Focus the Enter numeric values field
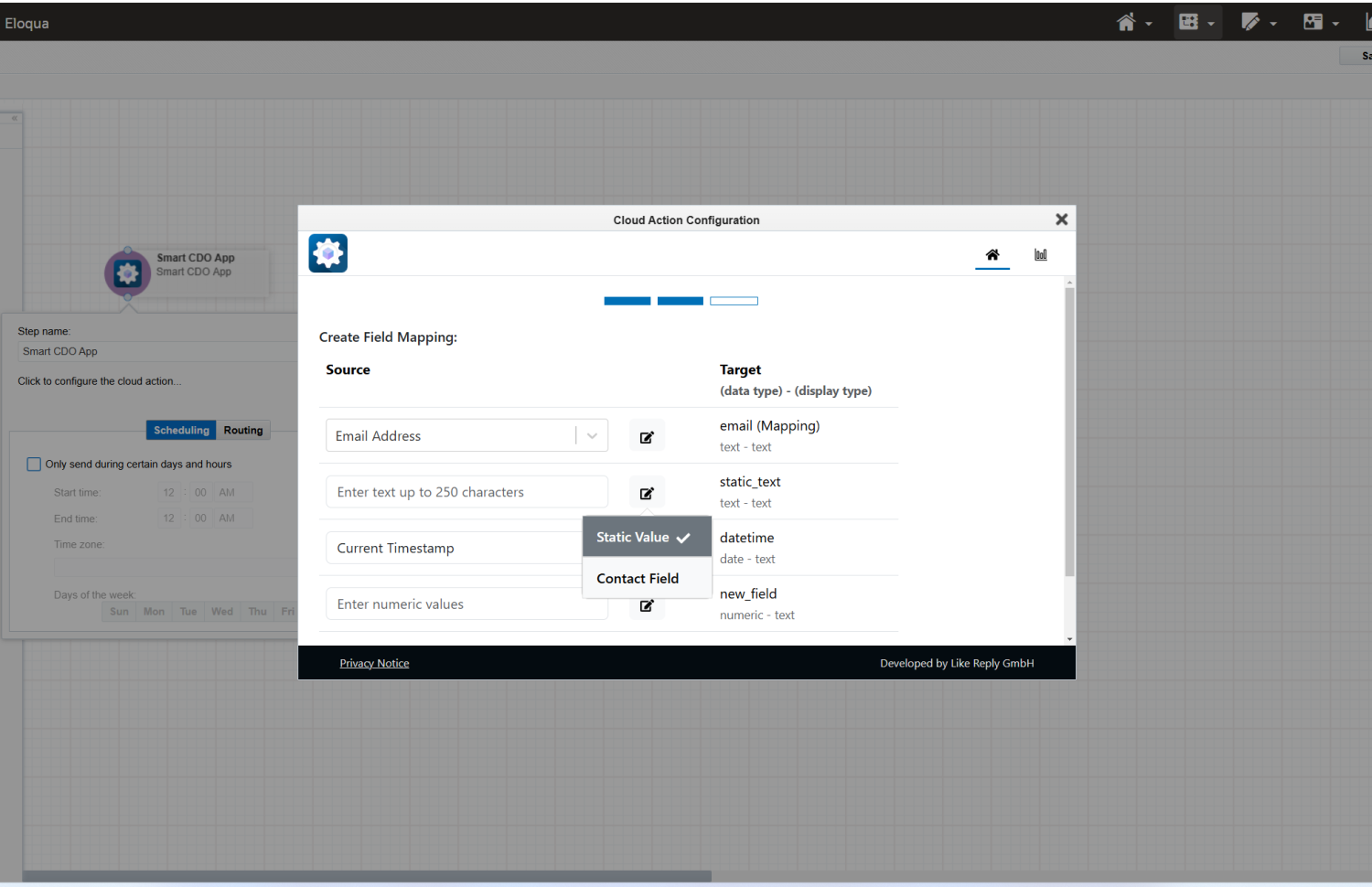The image size is (1372, 887). tap(466, 604)
